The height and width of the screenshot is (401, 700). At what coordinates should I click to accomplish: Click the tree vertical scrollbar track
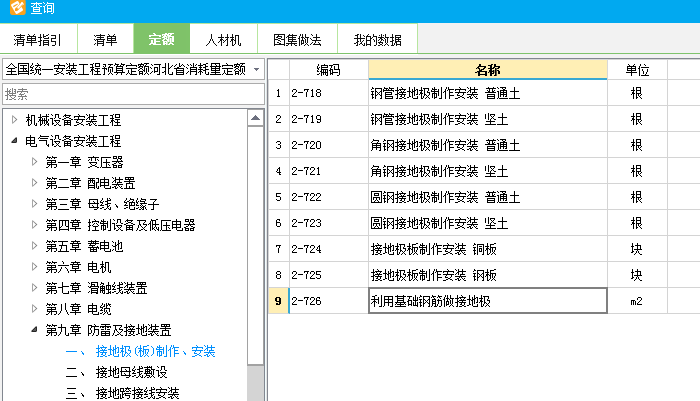click(255, 382)
